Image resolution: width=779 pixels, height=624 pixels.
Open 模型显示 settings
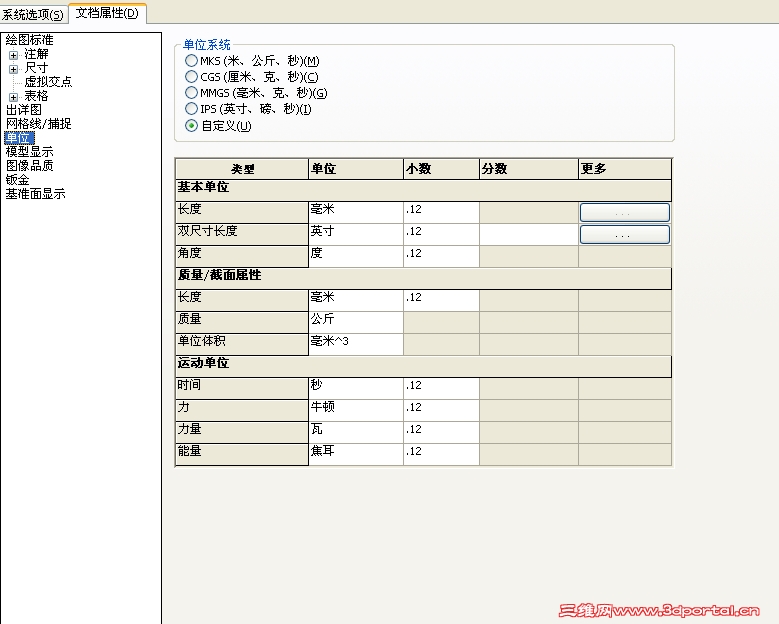click(x=29, y=152)
